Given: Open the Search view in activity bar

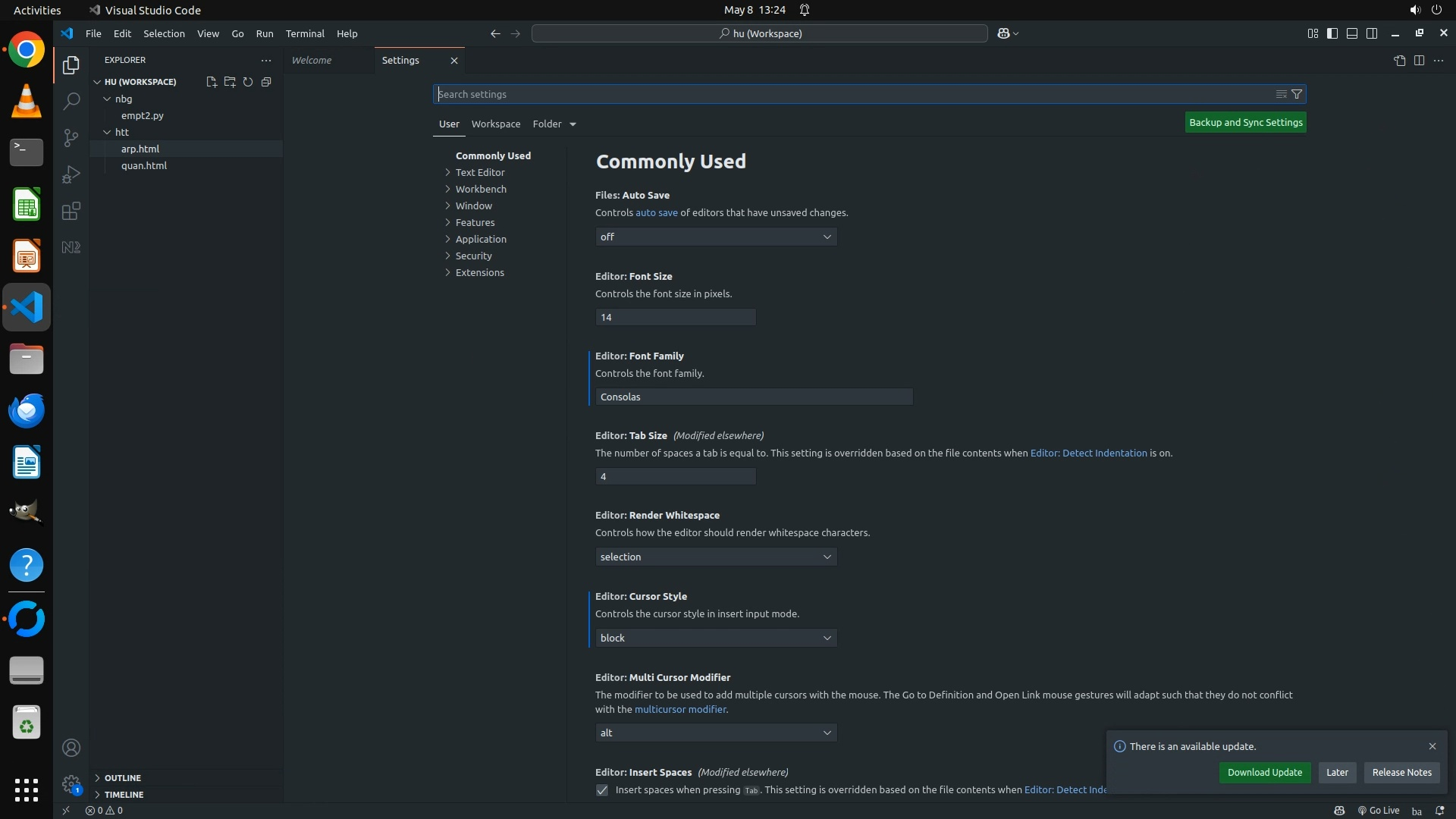Looking at the screenshot, I should coord(71,101).
